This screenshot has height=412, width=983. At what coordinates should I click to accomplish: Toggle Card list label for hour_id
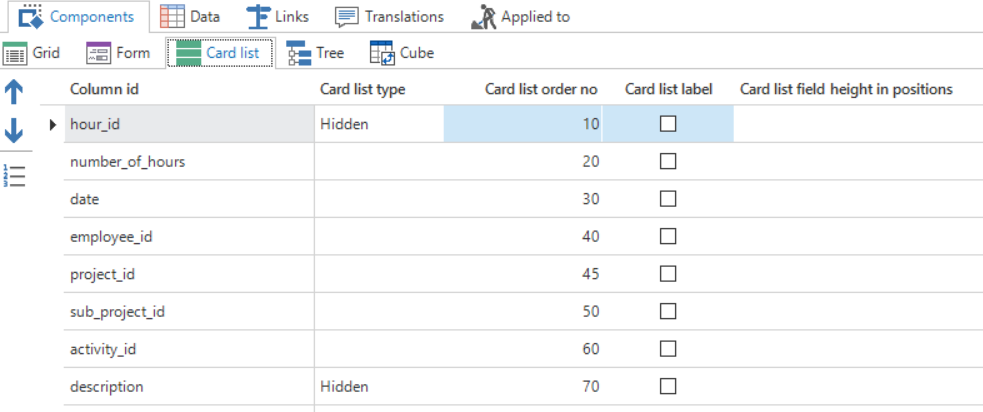coord(668,124)
